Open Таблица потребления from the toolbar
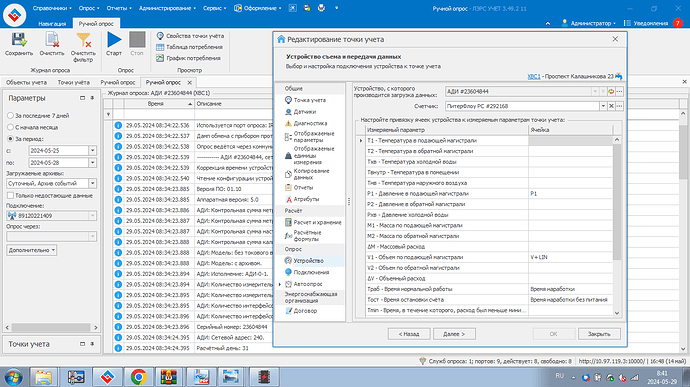Viewport: 690px width, 387px height. point(189,47)
